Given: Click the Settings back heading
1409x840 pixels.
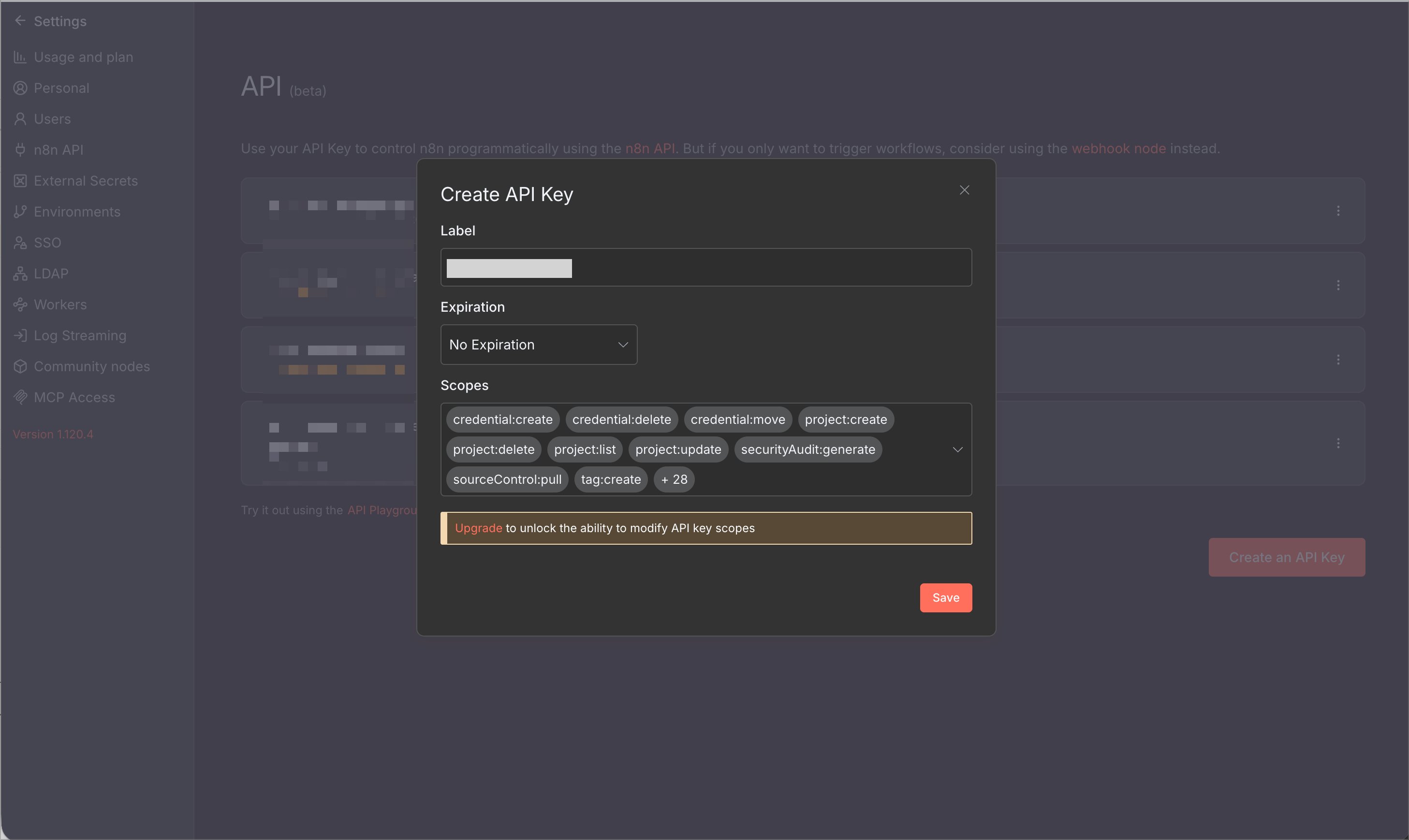Looking at the screenshot, I should 60,21.
